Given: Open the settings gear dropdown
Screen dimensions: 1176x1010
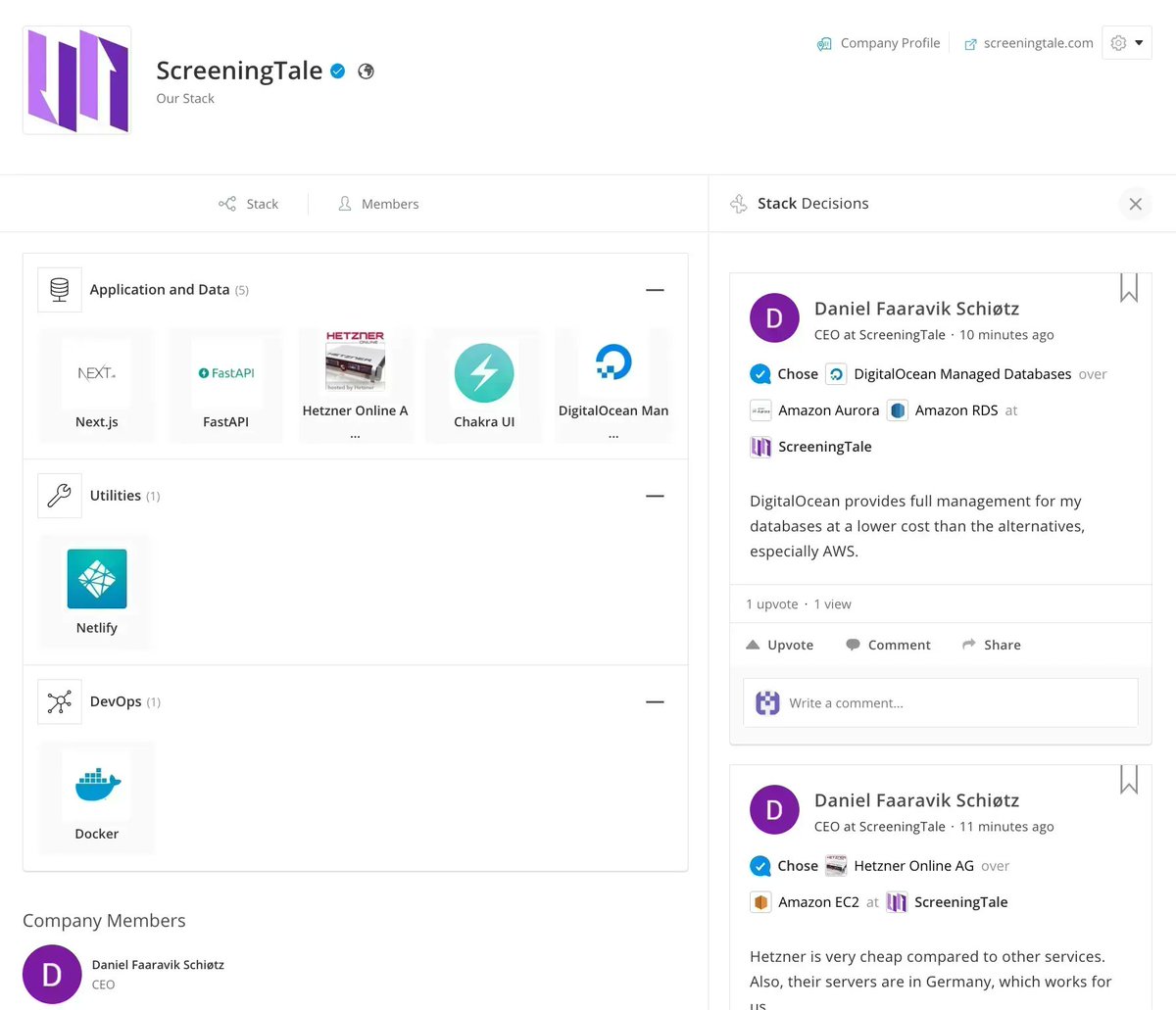Looking at the screenshot, I should pyautogui.click(x=1127, y=43).
